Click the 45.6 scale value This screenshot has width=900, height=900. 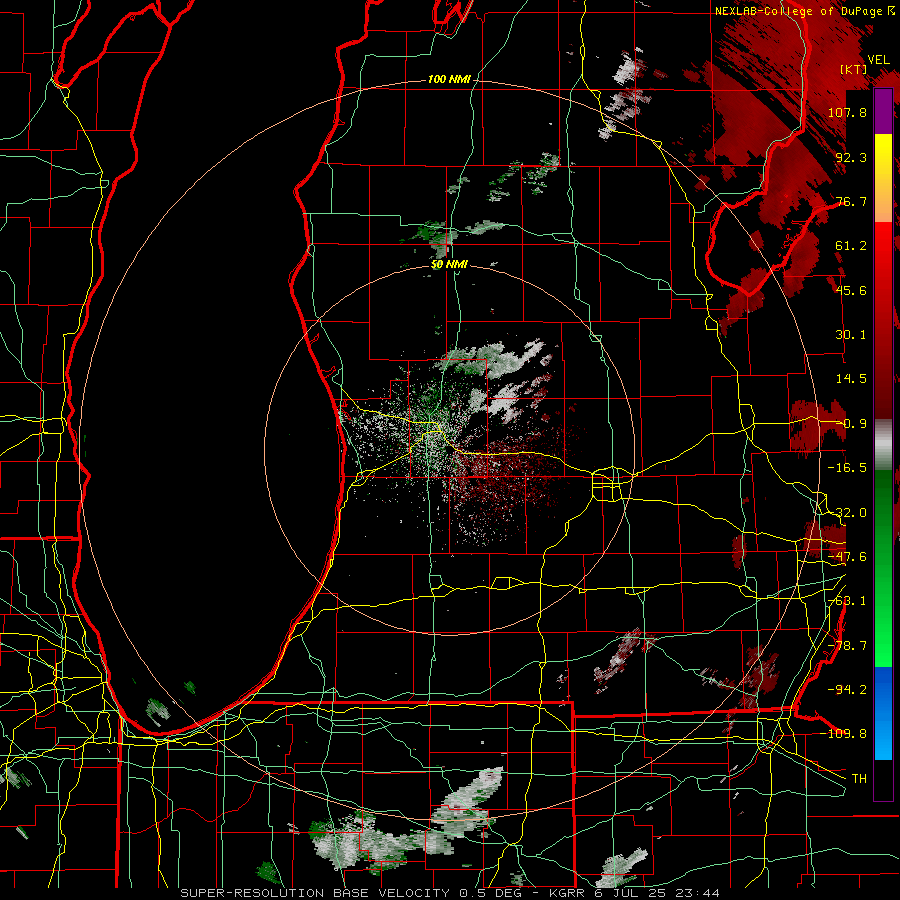[x=851, y=290]
